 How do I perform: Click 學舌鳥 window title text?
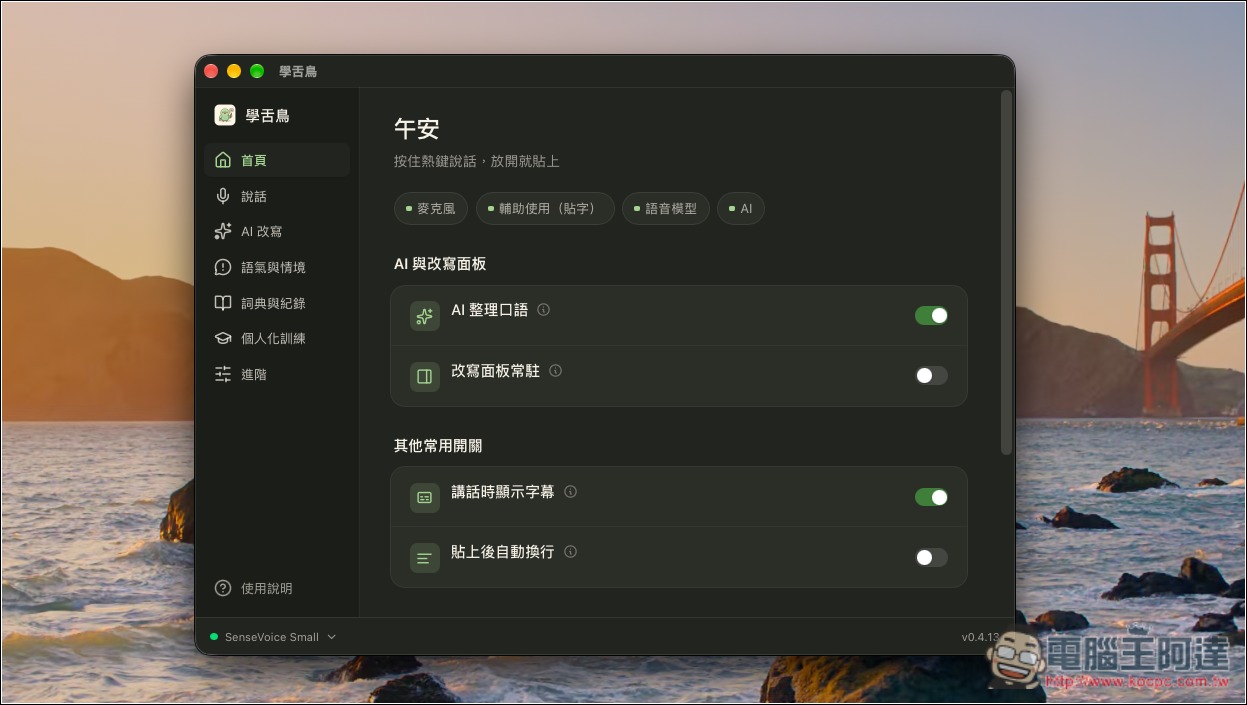tap(298, 71)
